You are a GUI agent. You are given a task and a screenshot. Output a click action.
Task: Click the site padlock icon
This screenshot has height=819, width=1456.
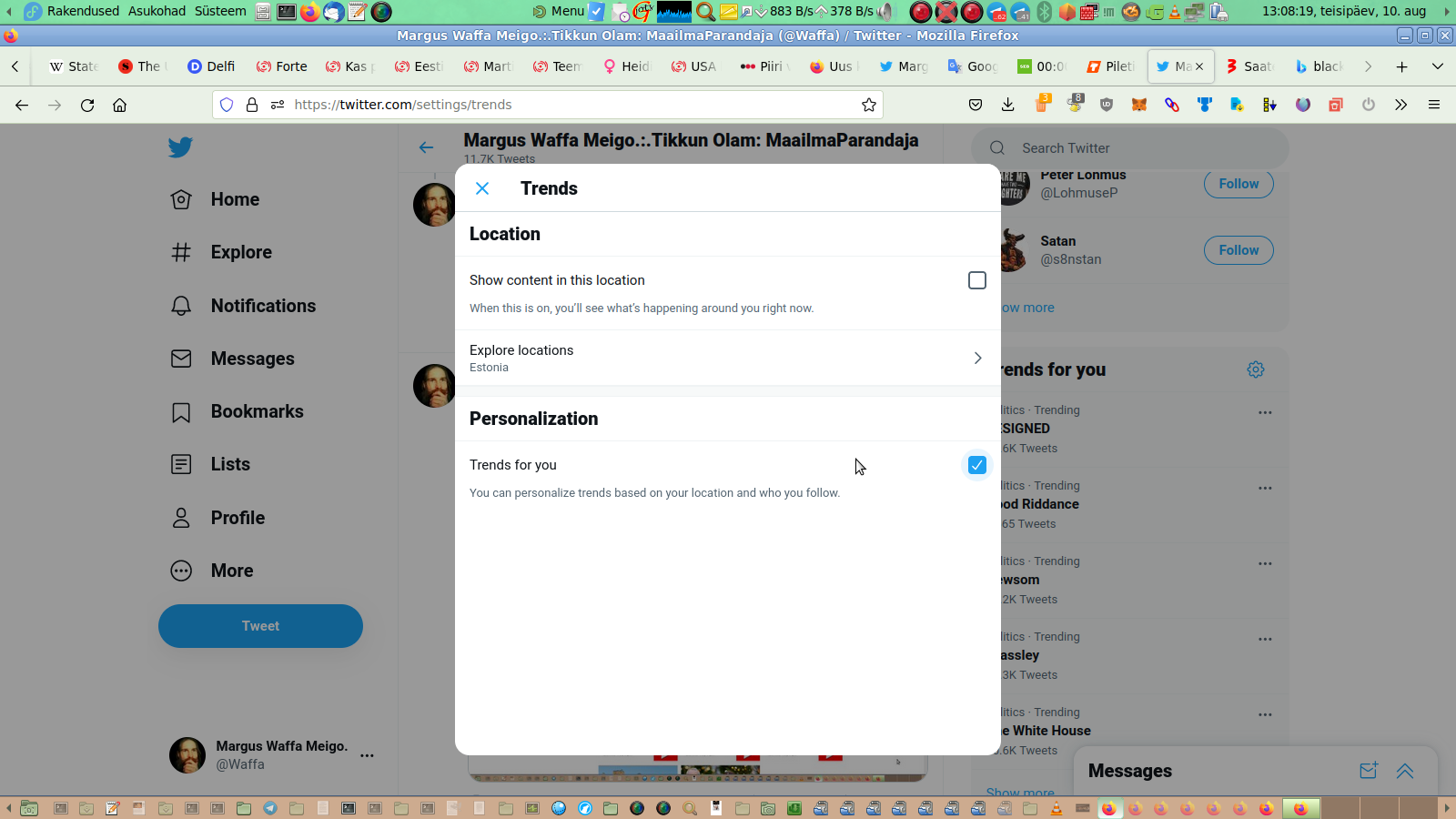[x=252, y=105]
